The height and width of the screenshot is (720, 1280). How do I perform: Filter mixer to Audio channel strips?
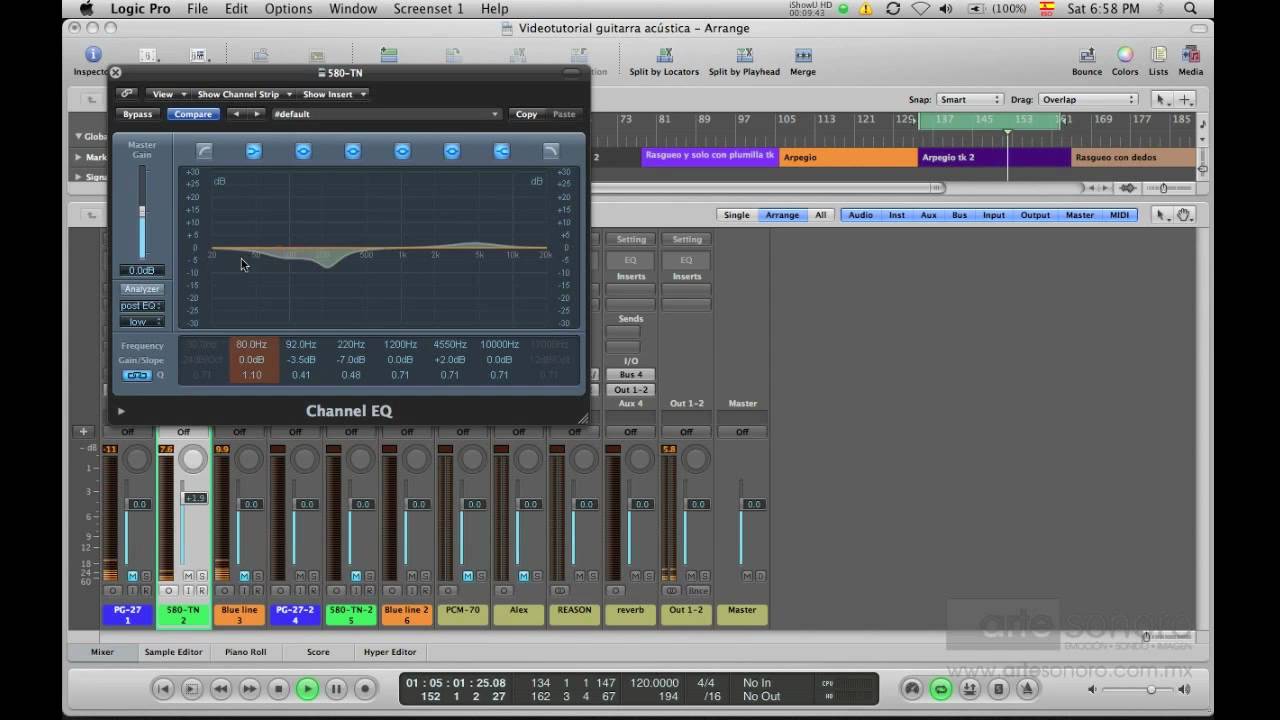tap(860, 215)
